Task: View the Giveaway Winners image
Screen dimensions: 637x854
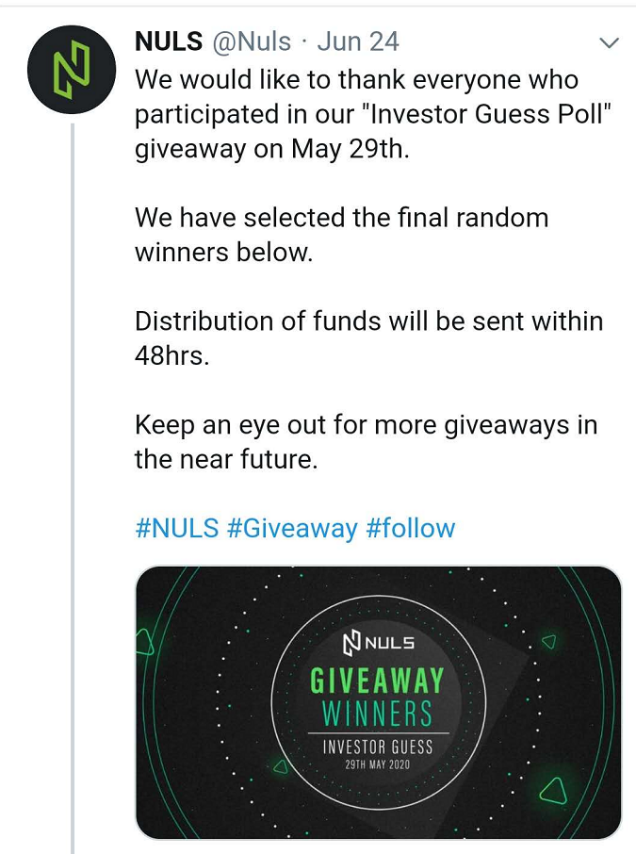Action: point(378,703)
